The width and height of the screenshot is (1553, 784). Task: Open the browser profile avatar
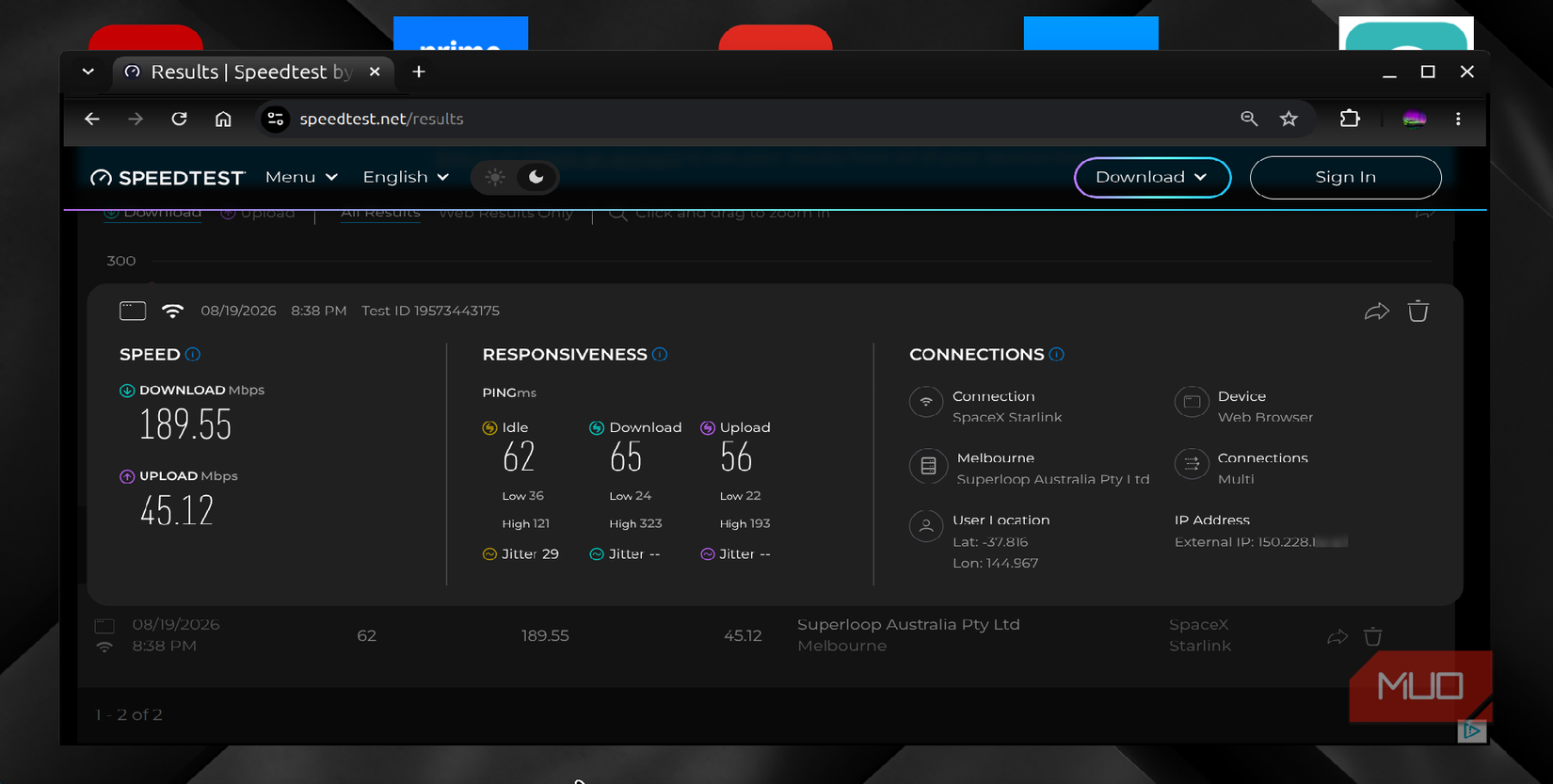click(1414, 119)
